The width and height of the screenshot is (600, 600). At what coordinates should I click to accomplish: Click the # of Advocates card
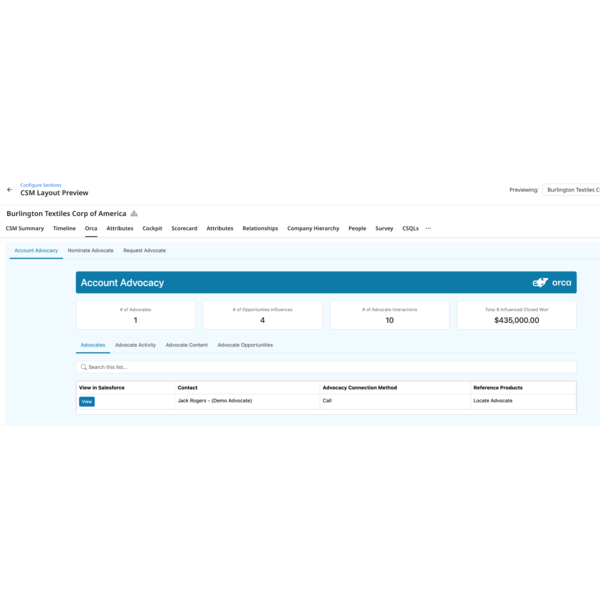coord(135,315)
